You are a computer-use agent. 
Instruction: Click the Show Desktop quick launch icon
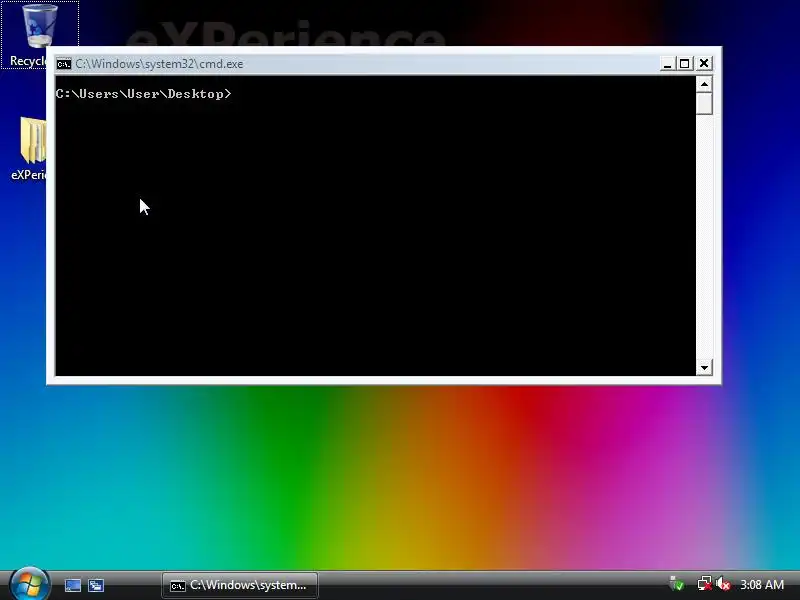[x=73, y=585]
